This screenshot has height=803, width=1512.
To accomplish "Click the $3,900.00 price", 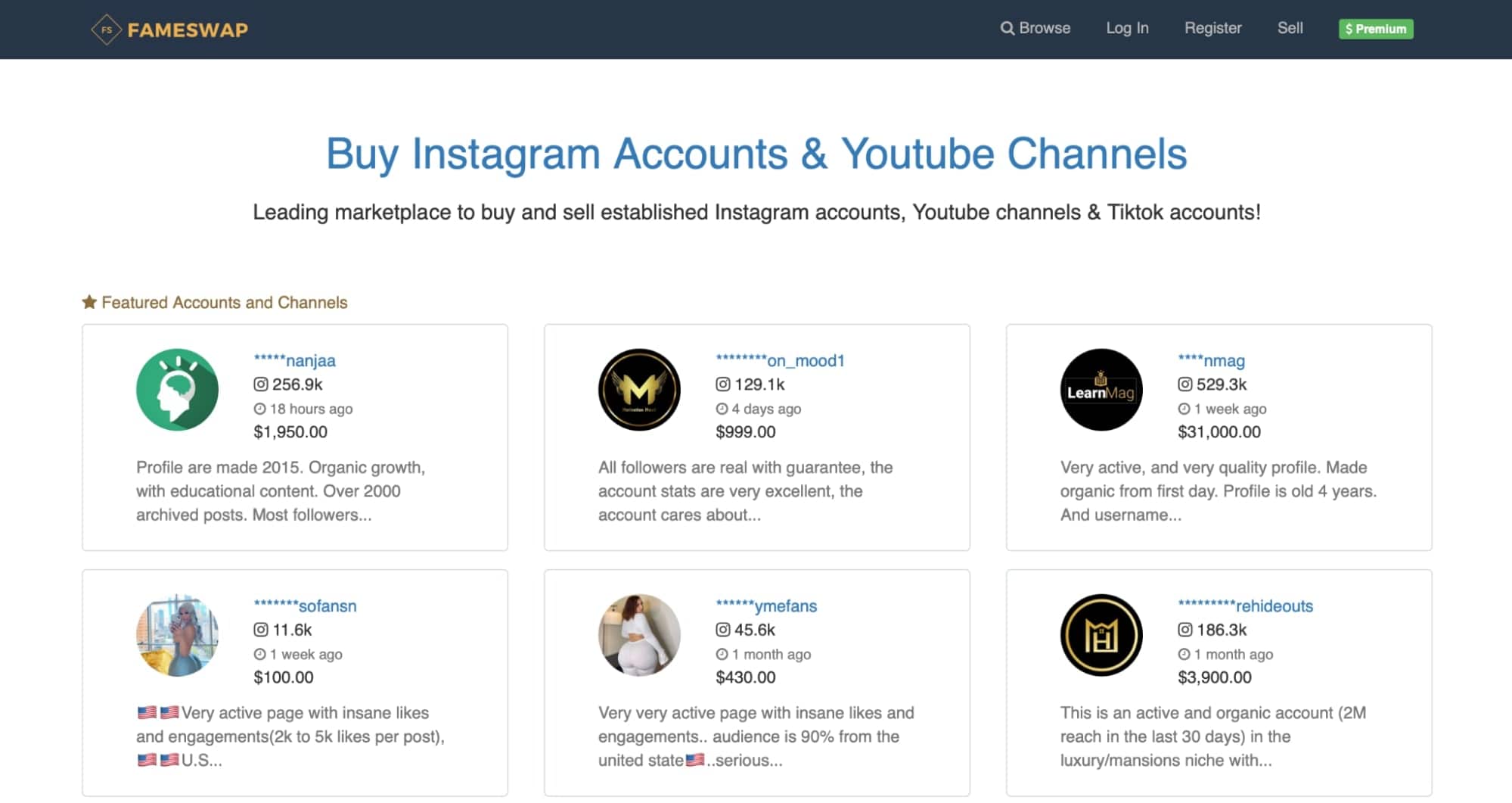I will pyautogui.click(x=1215, y=677).
